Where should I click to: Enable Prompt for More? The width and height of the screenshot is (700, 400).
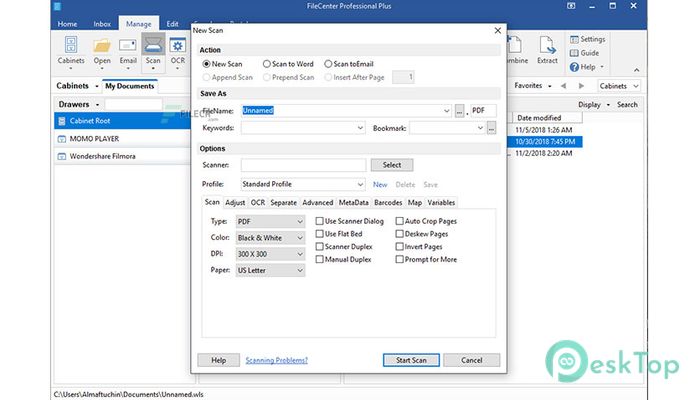[400, 259]
